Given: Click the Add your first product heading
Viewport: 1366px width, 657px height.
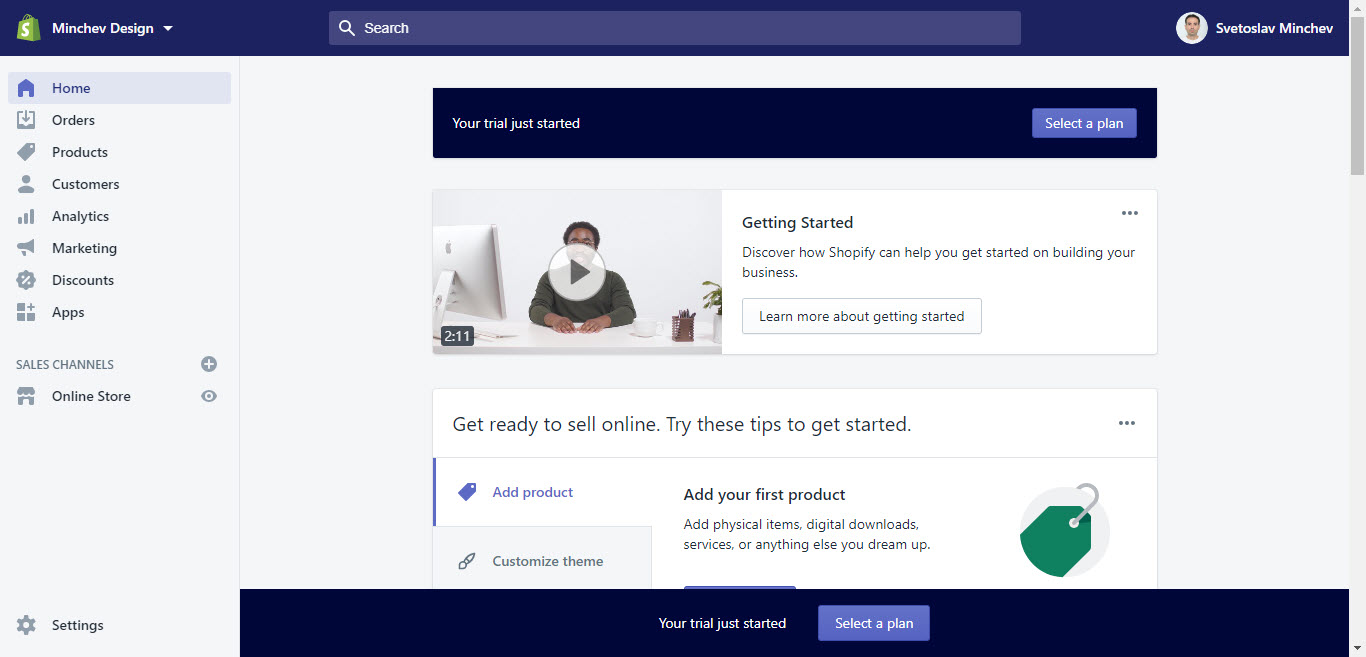Looking at the screenshot, I should [765, 494].
